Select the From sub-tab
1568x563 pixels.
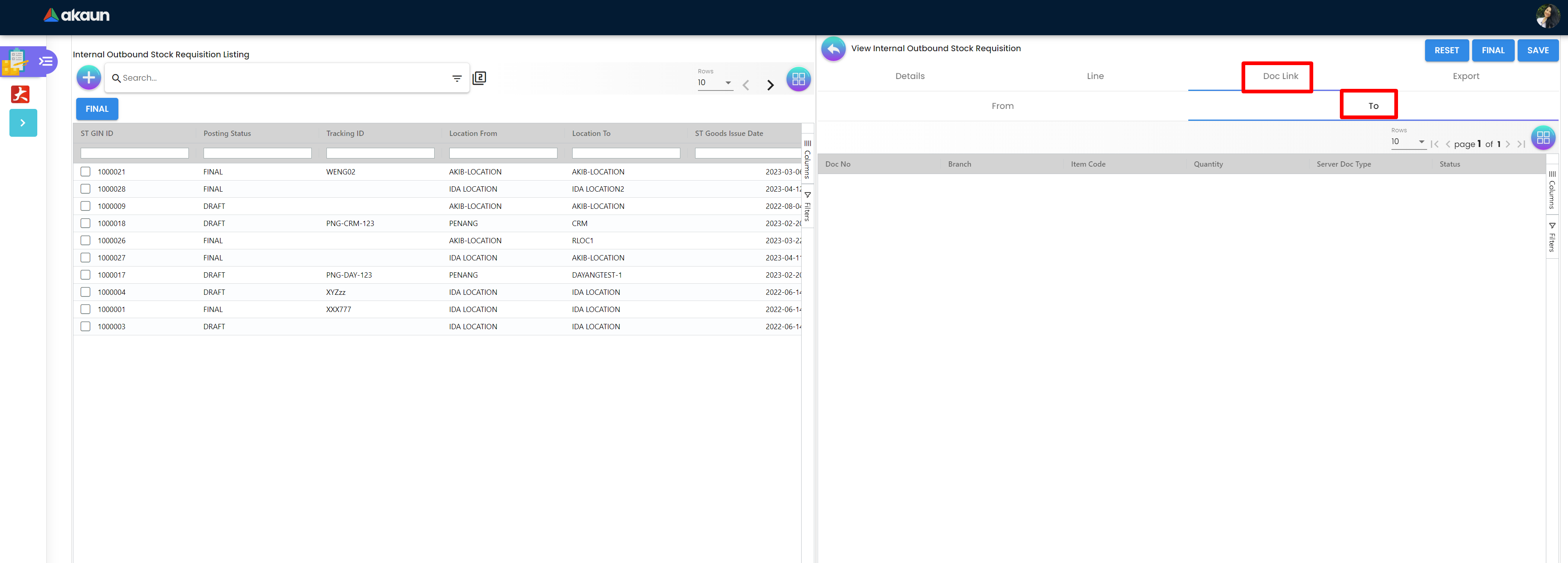click(x=1002, y=106)
